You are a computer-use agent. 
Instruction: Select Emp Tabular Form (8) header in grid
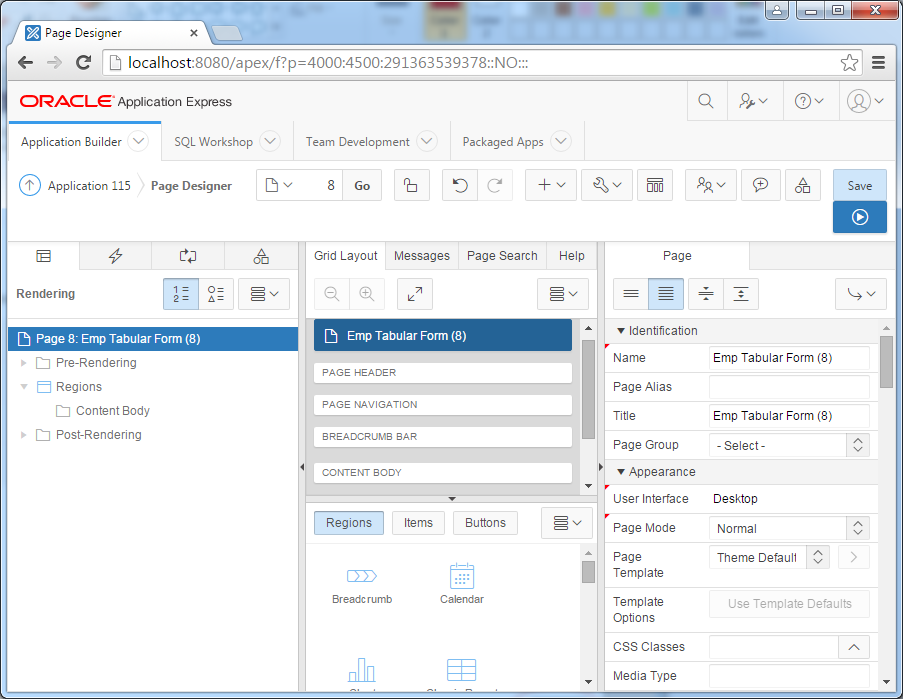pyautogui.click(x=442, y=336)
